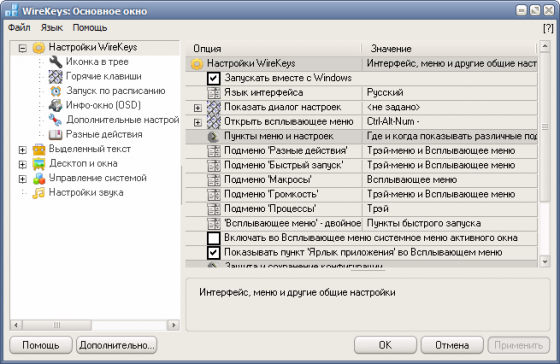Toggle Показывать пункт 'Ярлык приложения' checkbox
The image size is (560, 364).
click(214, 253)
